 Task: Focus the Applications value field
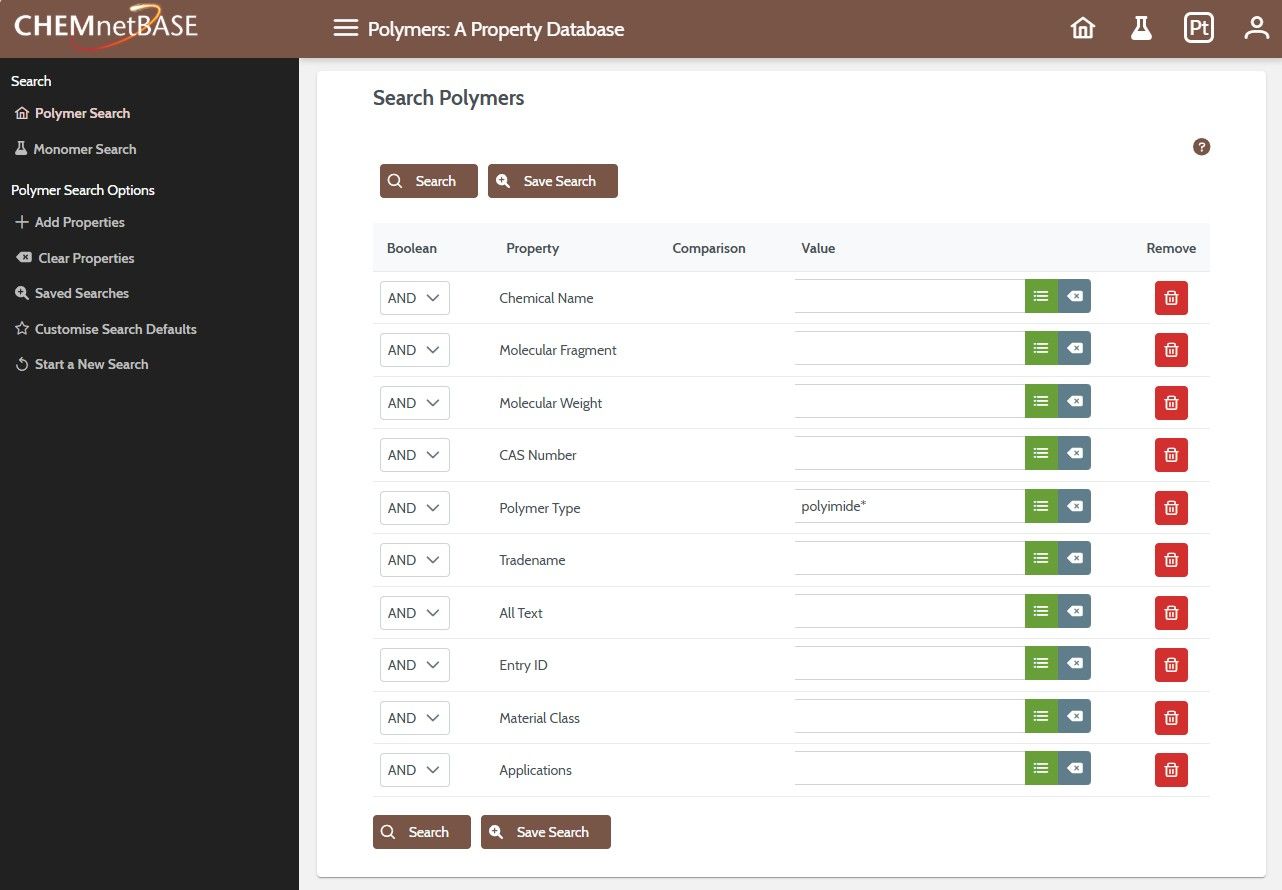(x=910, y=768)
